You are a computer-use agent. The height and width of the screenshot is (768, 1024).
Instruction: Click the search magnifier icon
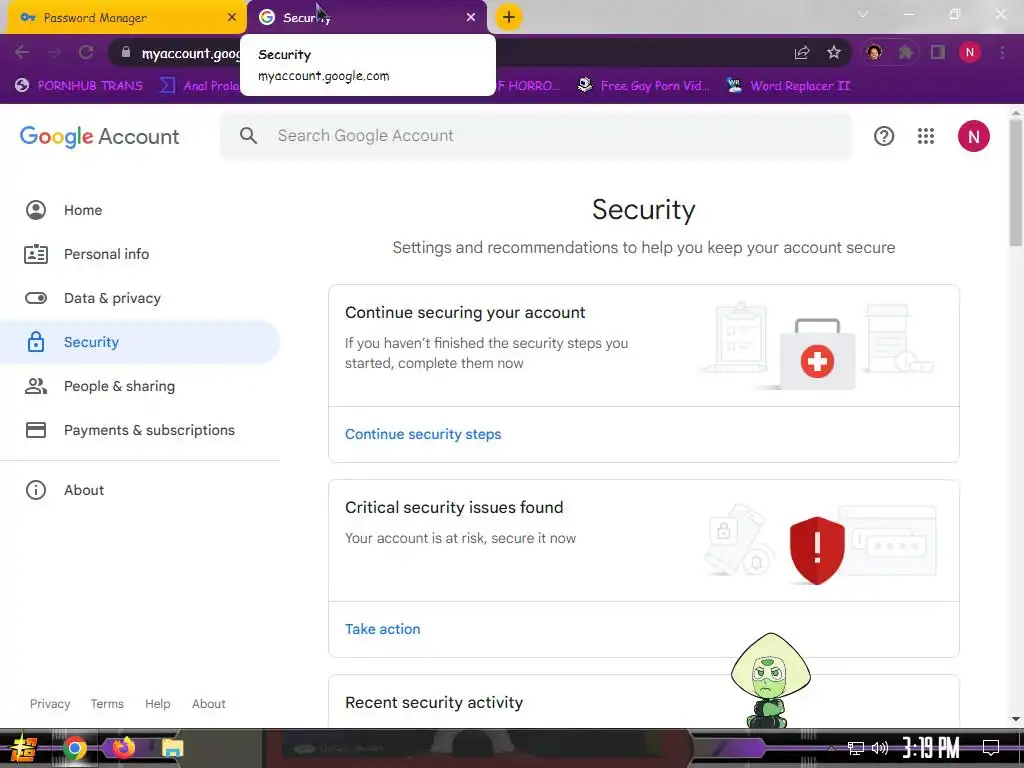[248, 136]
